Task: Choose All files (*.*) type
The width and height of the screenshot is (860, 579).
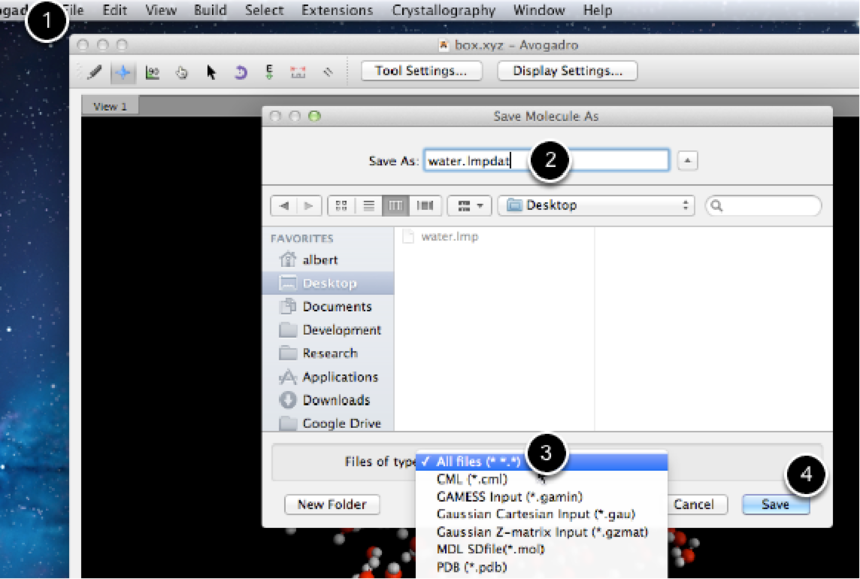Action: (x=542, y=462)
